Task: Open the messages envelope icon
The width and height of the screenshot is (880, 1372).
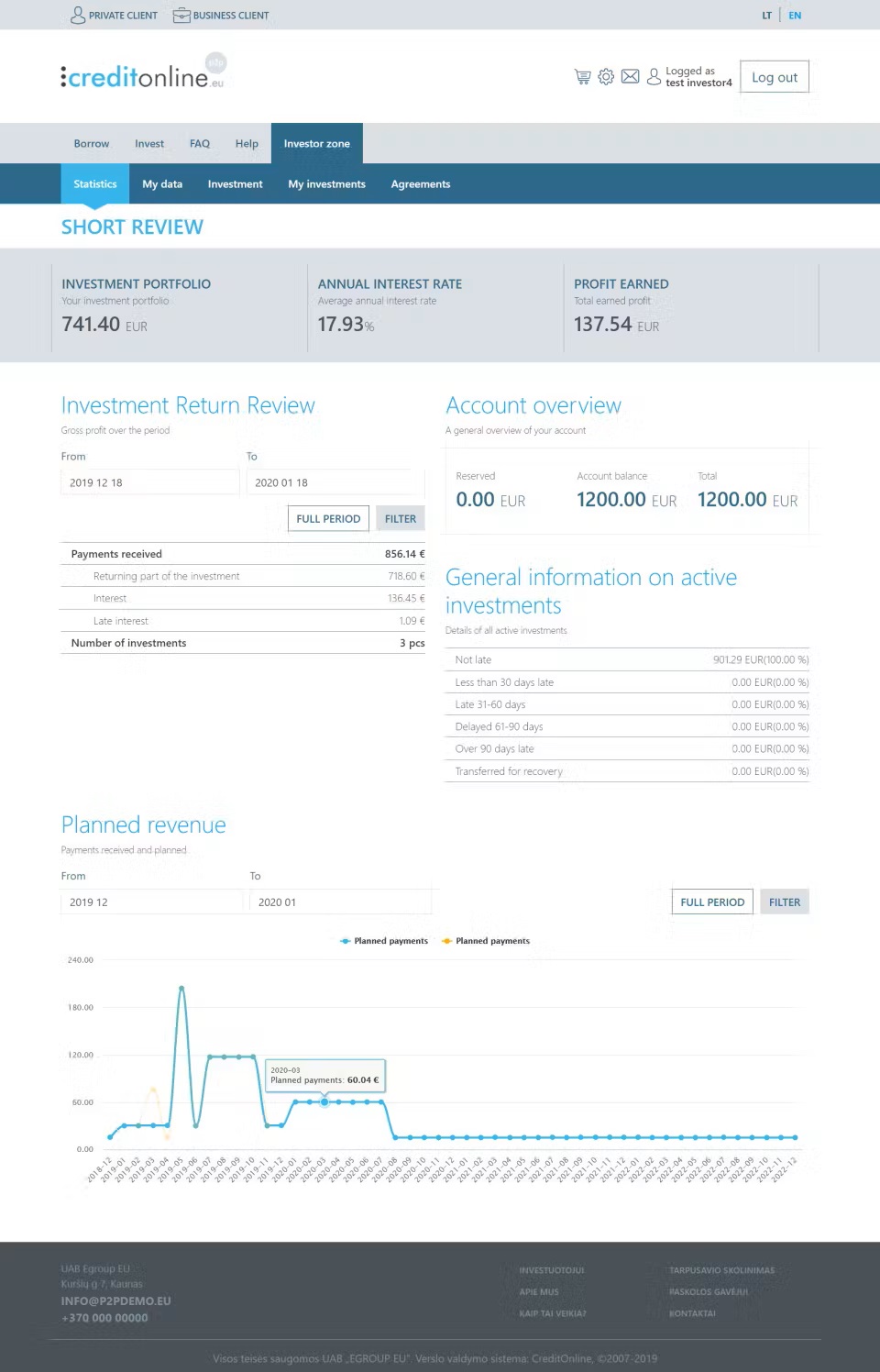Action: point(630,77)
